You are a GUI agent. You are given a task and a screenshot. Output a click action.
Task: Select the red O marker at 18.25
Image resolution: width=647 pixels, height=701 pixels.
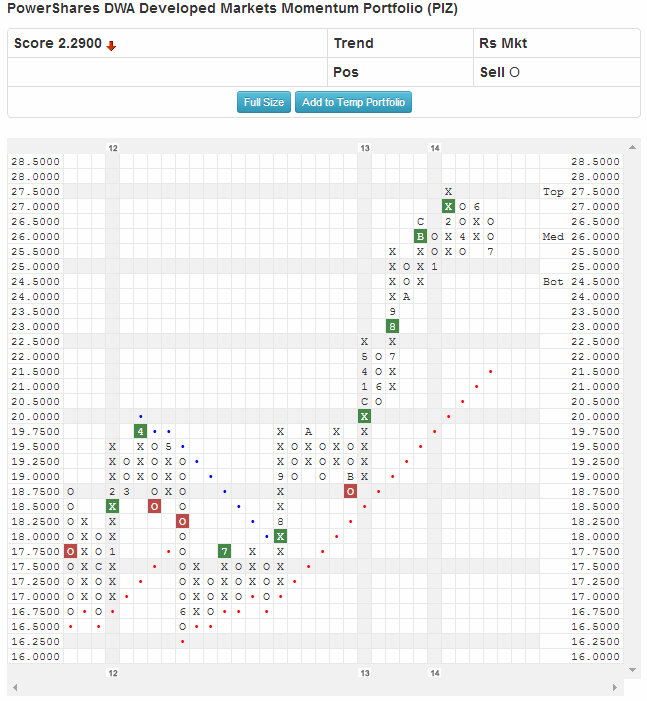click(182, 521)
